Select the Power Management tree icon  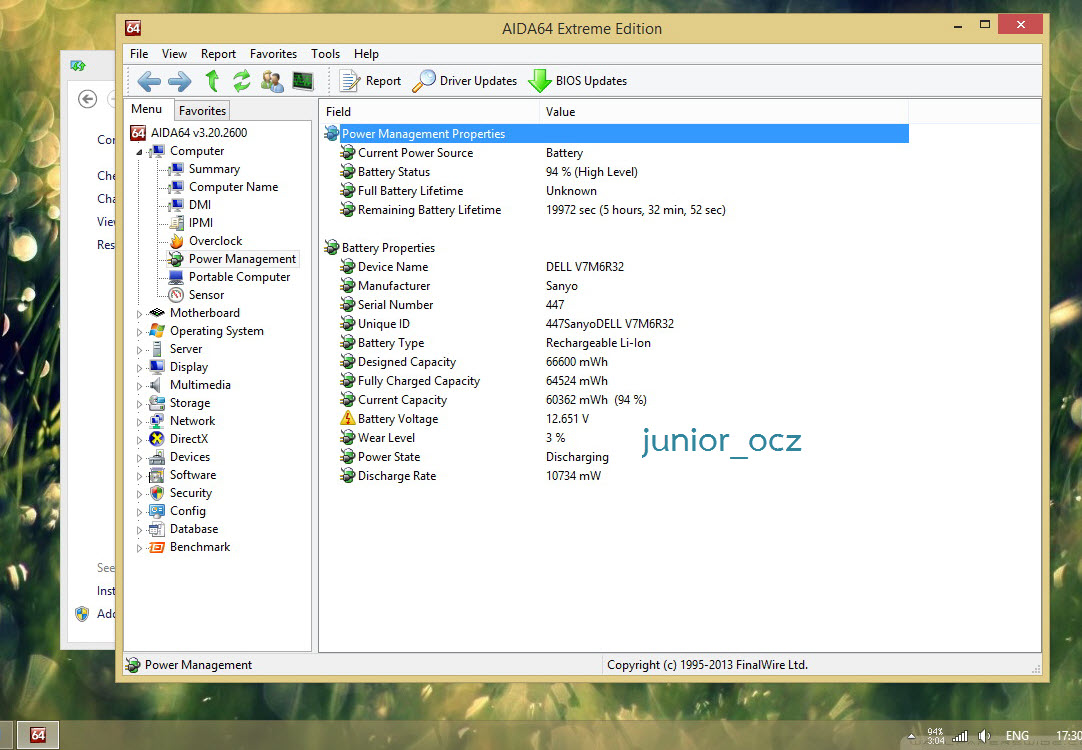point(177,259)
